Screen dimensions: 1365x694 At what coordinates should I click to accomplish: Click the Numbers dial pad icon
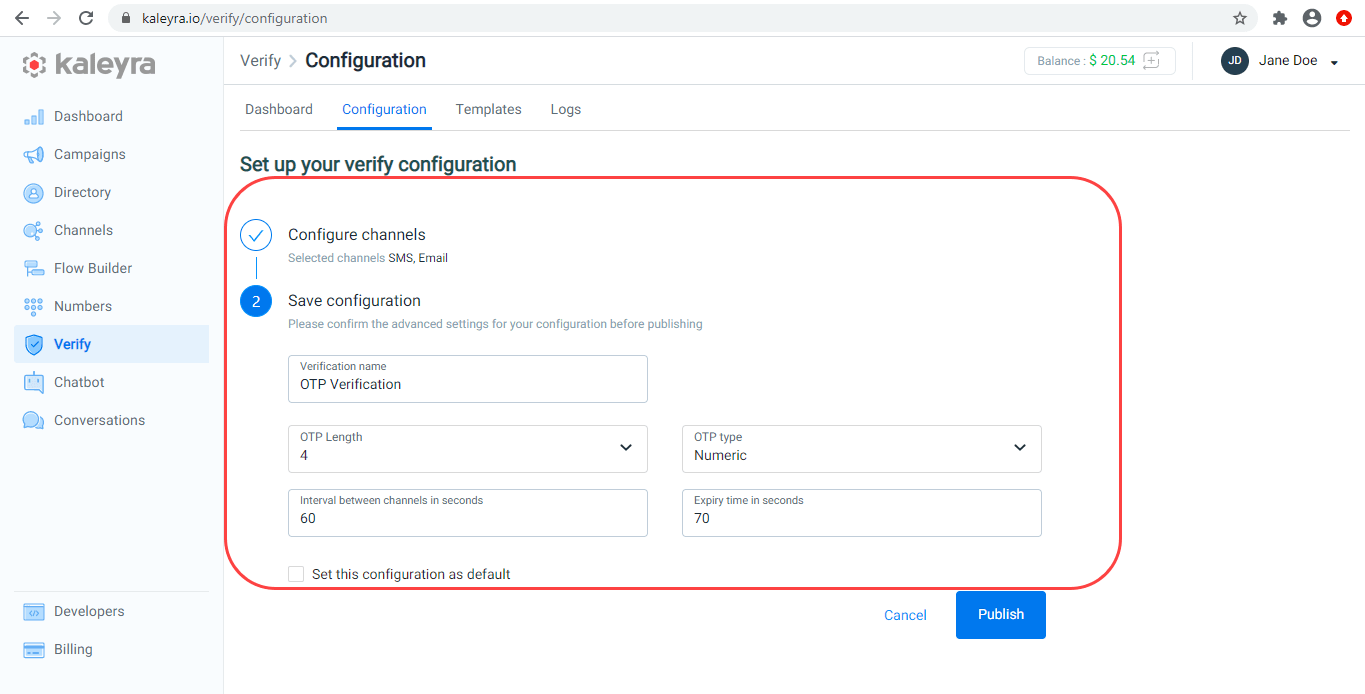[34, 307]
